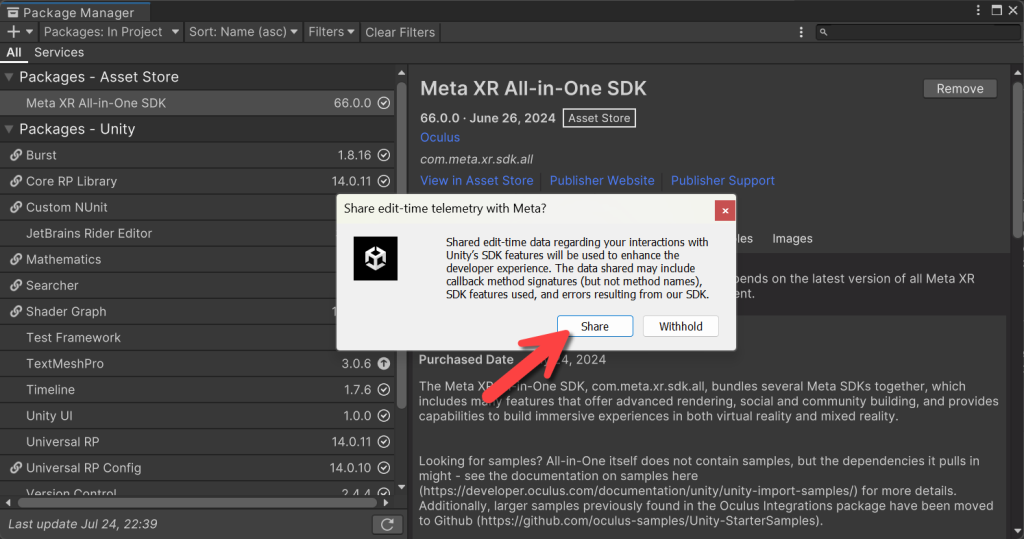1024x539 pixels.
Task: Select the Test Framework package
Action: point(168,338)
